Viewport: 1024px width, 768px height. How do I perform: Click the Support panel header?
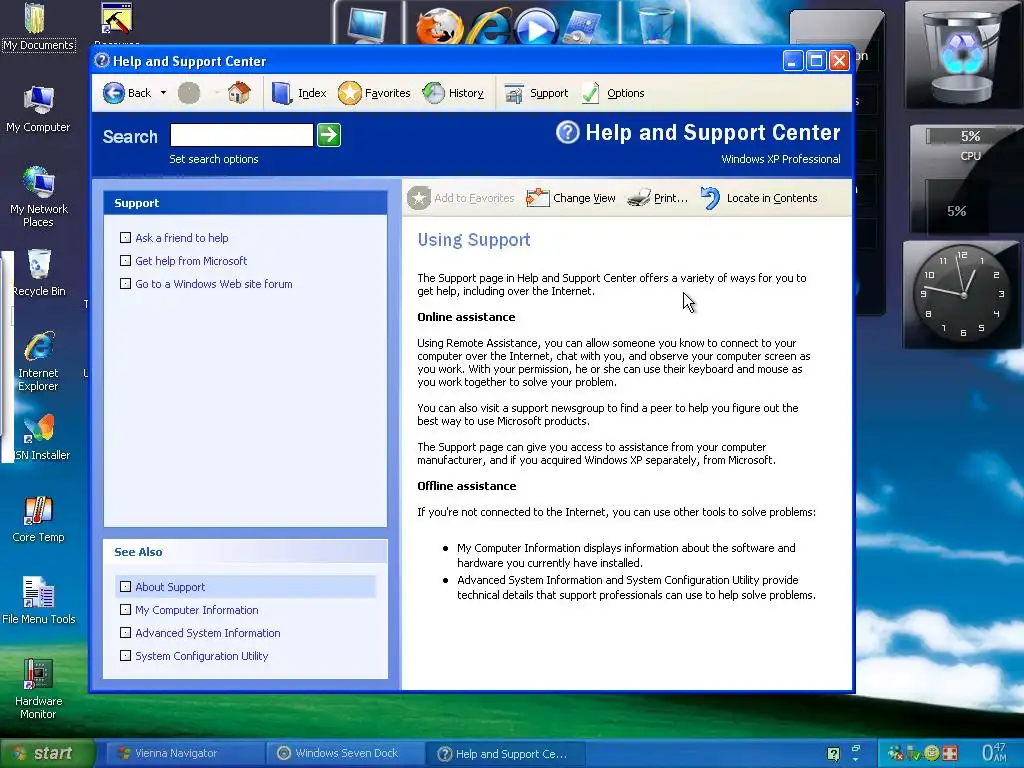246,203
